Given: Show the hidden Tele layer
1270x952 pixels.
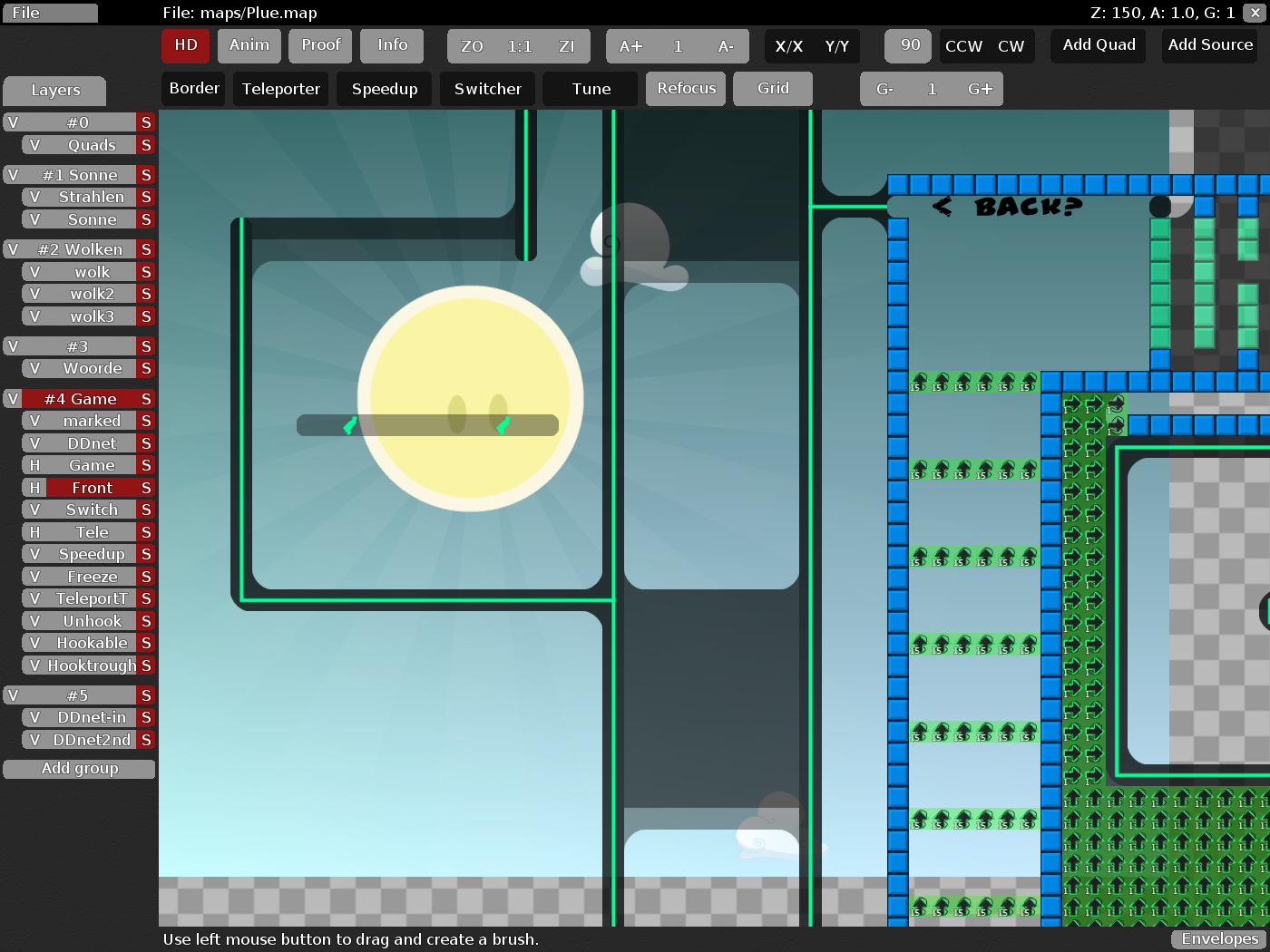Looking at the screenshot, I should pyautogui.click(x=34, y=531).
